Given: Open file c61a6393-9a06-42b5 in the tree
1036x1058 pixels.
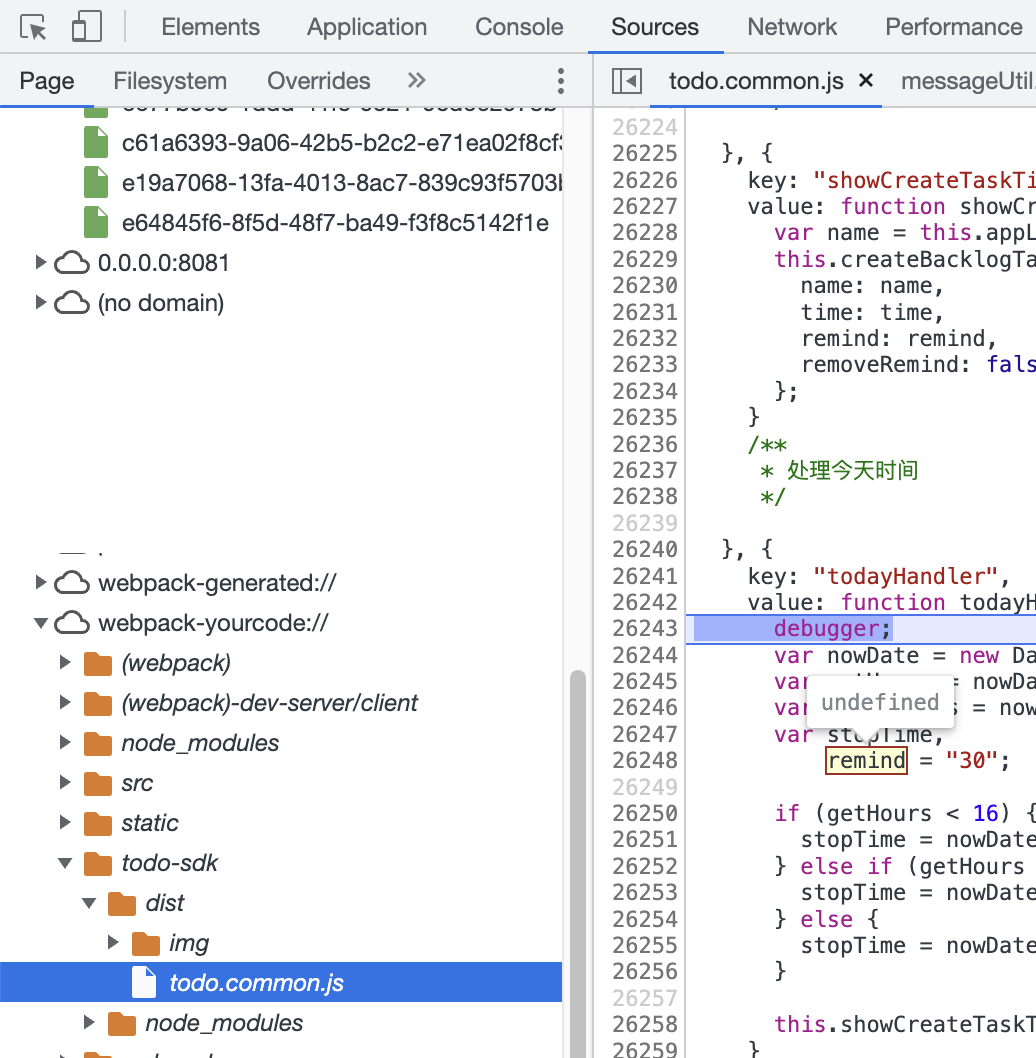Looking at the screenshot, I should tap(342, 143).
